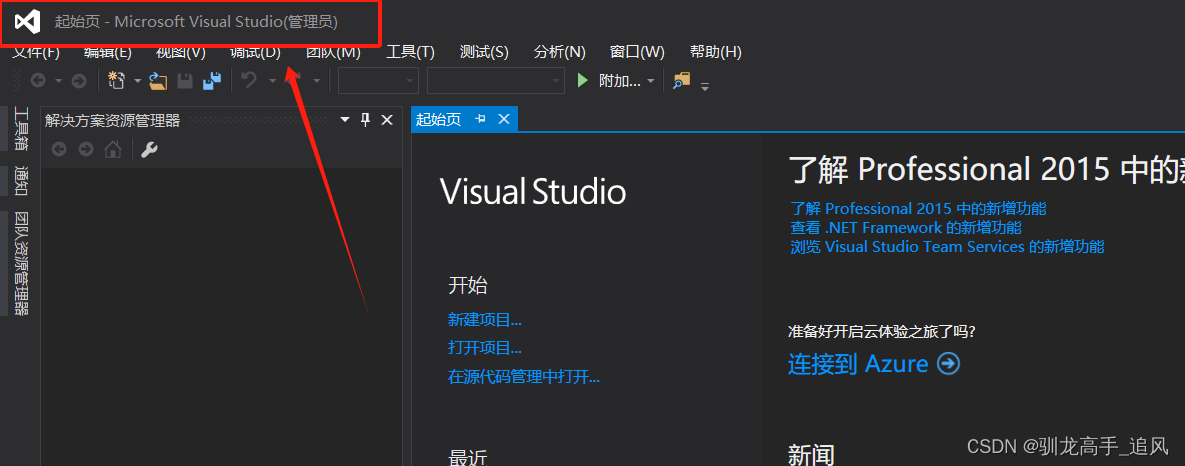Image resolution: width=1185 pixels, height=466 pixels.
Task: Expand the 附加 button dropdown arrow
Action: tap(651, 81)
